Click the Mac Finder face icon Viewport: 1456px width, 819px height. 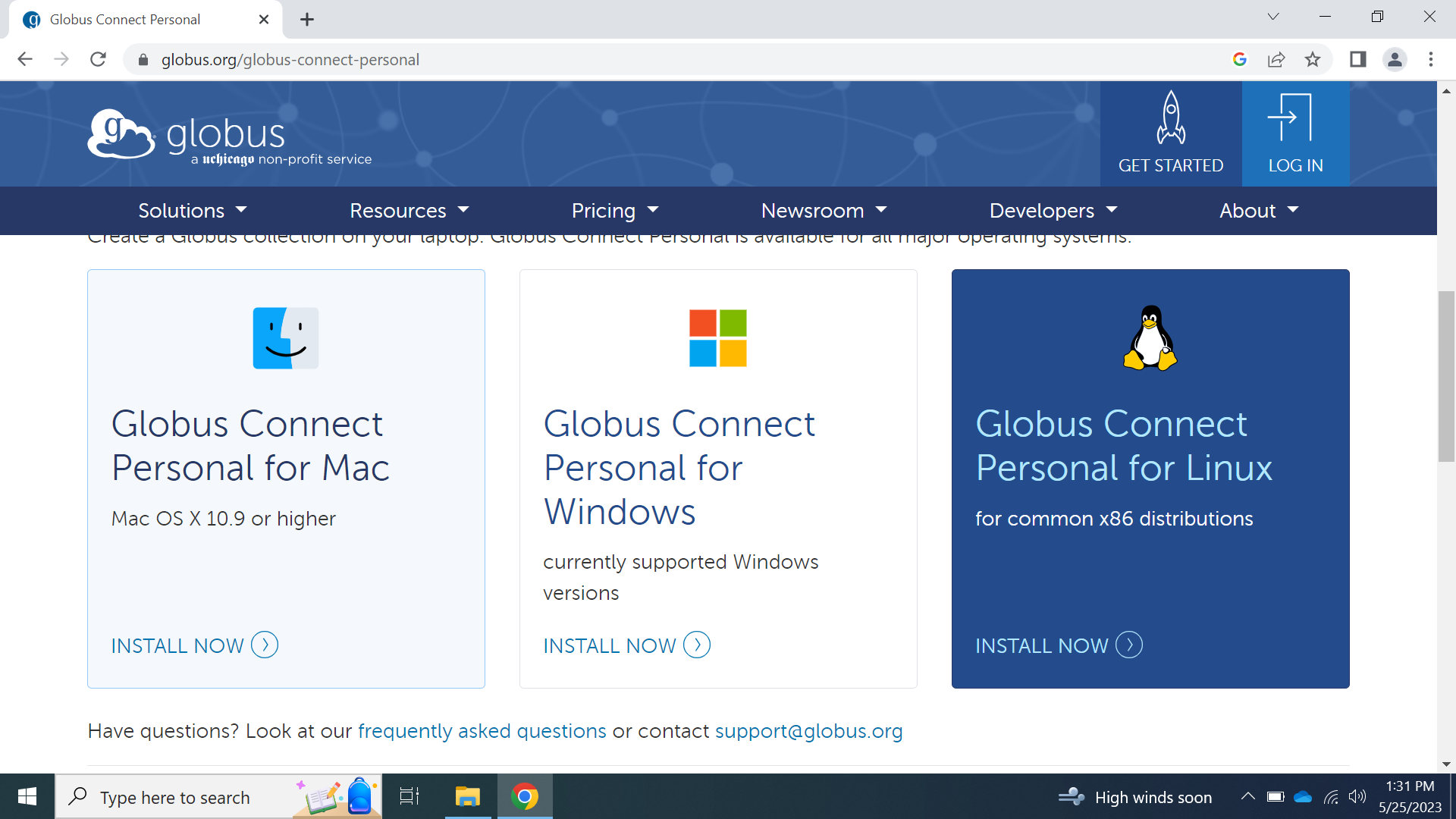(x=285, y=338)
